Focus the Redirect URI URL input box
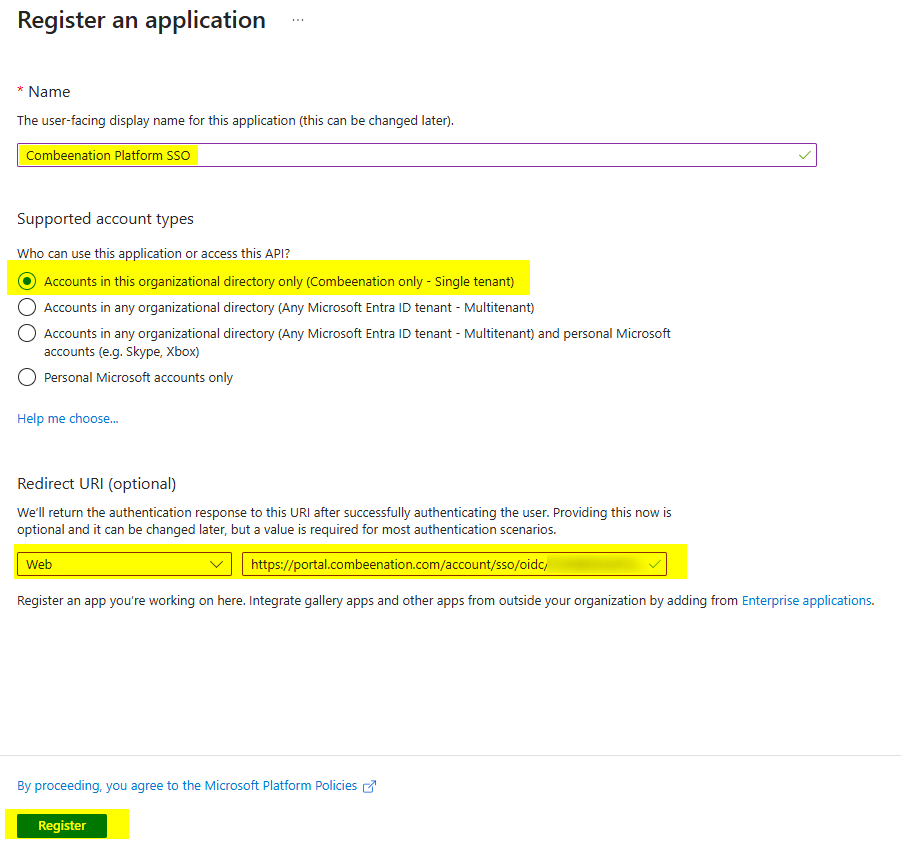Viewport: 901px width, 848px height. pos(400,564)
